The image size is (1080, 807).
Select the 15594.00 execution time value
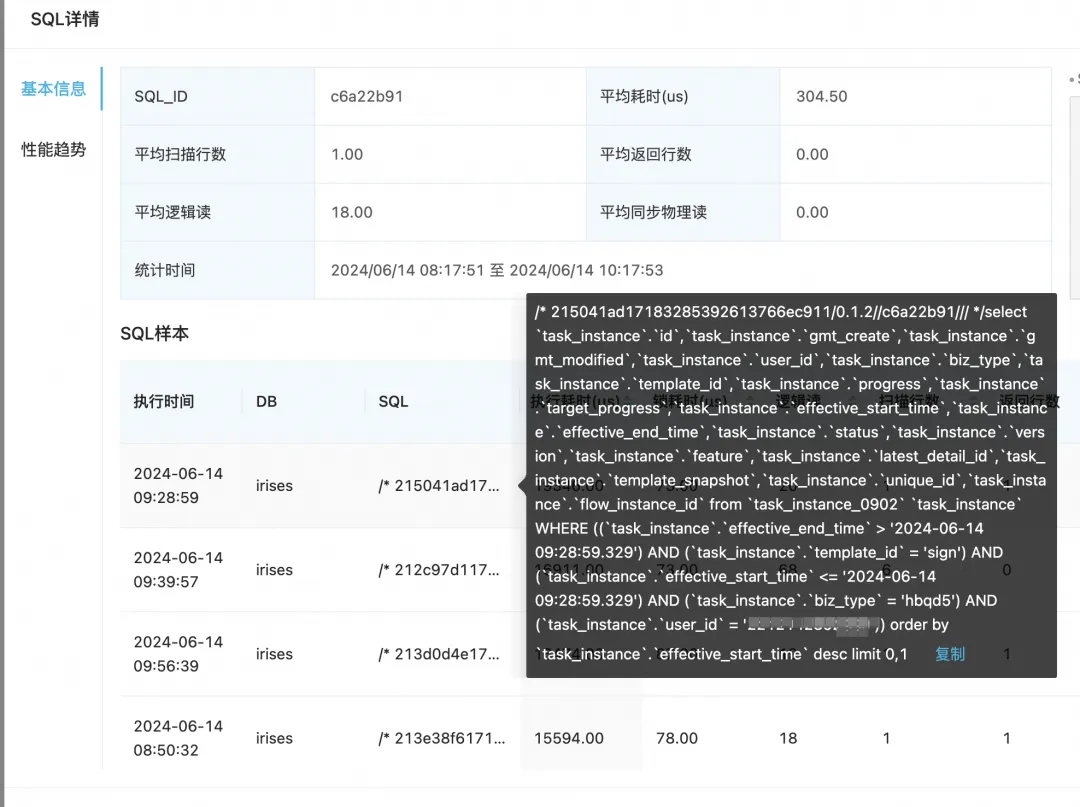[569, 738]
